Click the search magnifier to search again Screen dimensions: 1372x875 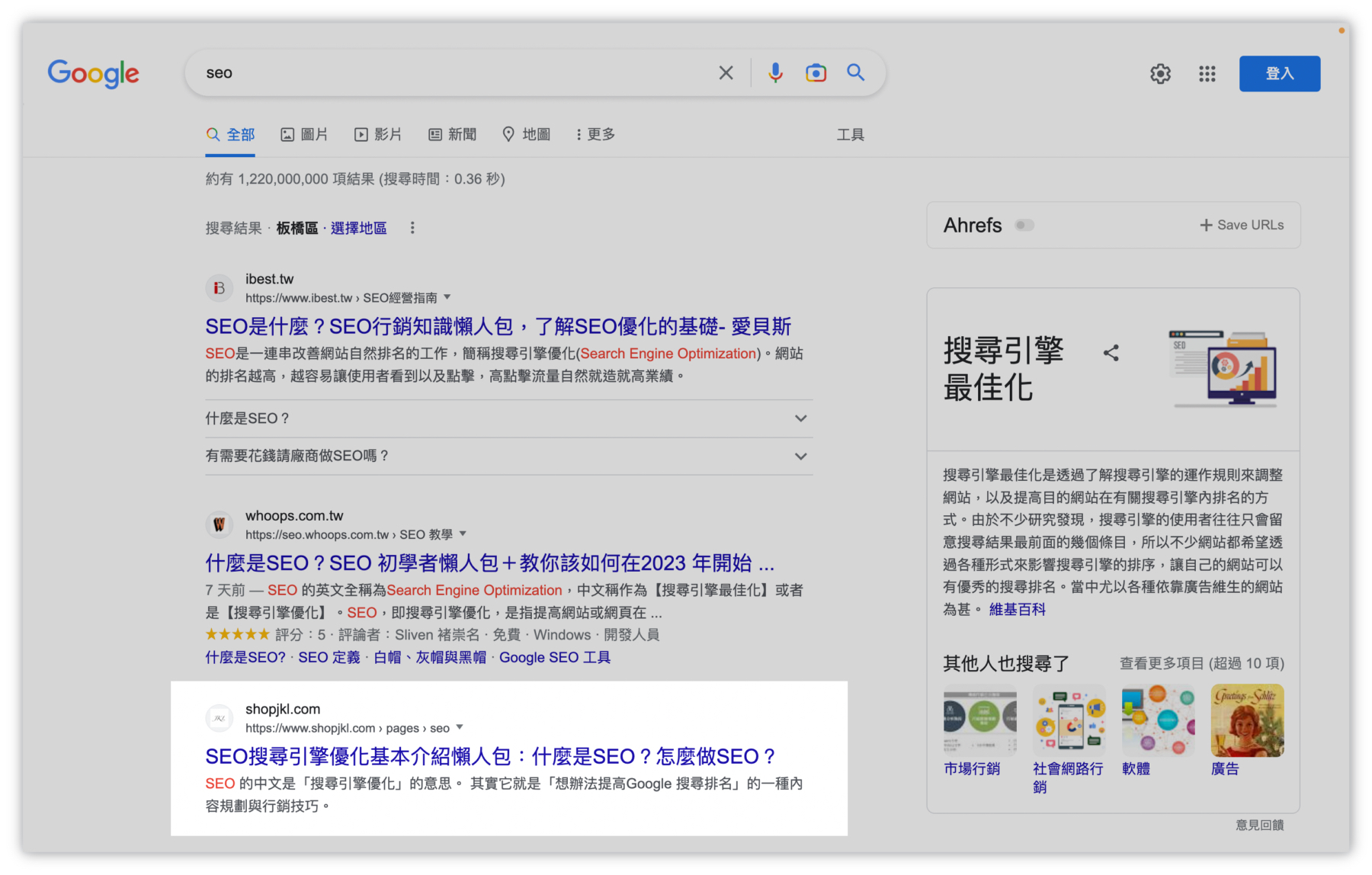(x=856, y=72)
